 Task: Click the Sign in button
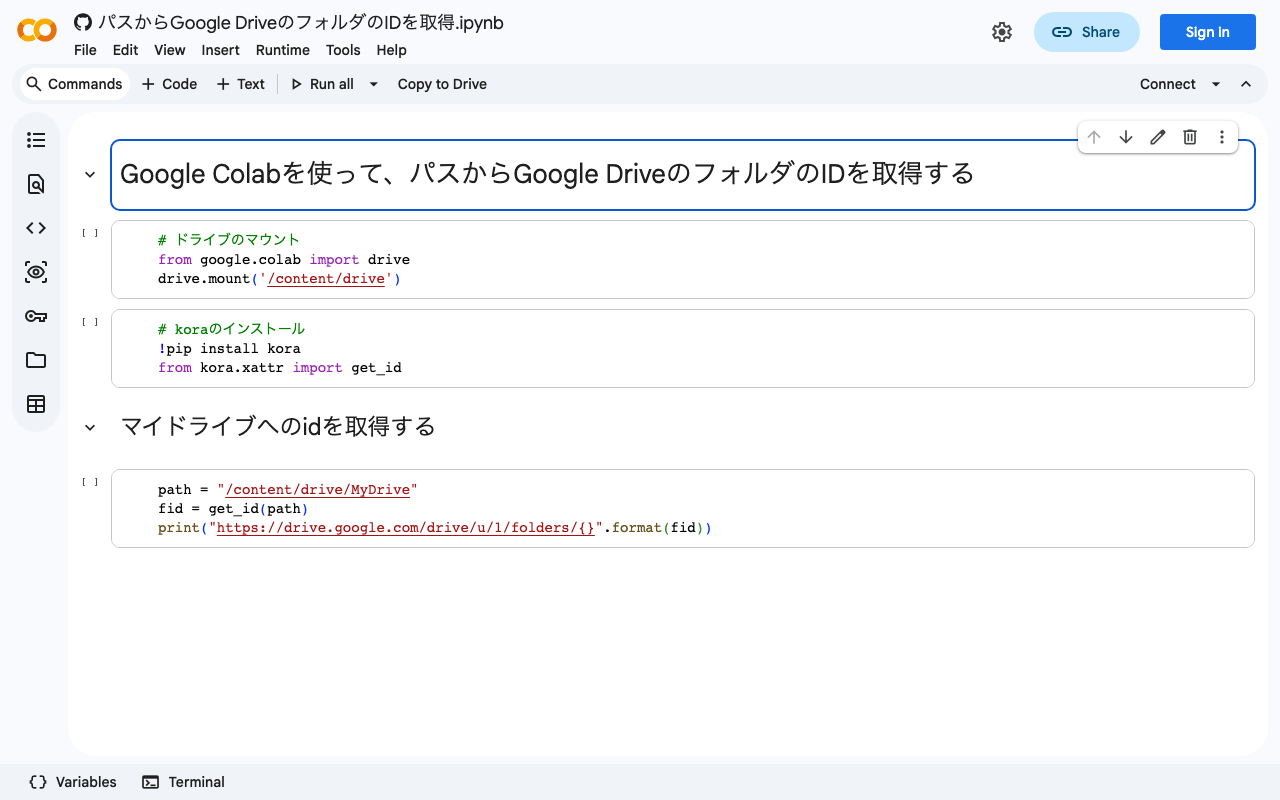(1207, 32)
